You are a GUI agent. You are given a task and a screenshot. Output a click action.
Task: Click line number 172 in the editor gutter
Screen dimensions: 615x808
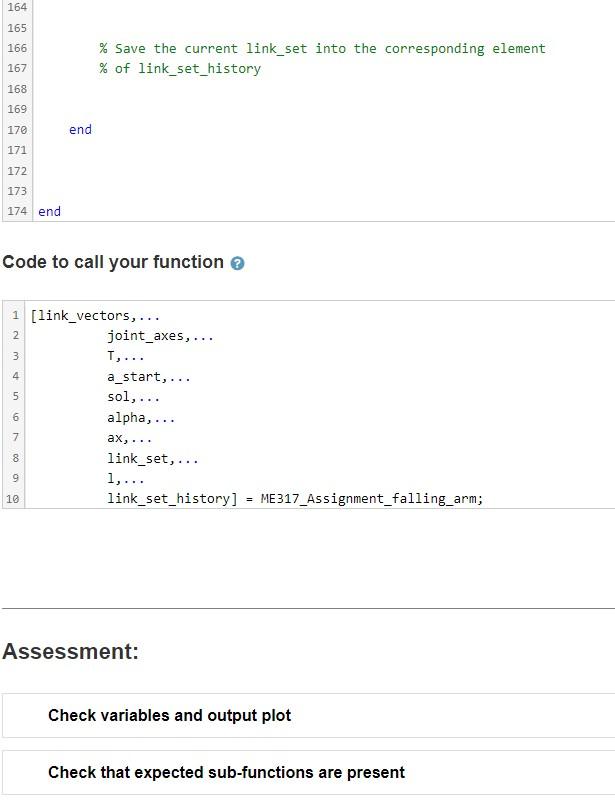(17, 170)
